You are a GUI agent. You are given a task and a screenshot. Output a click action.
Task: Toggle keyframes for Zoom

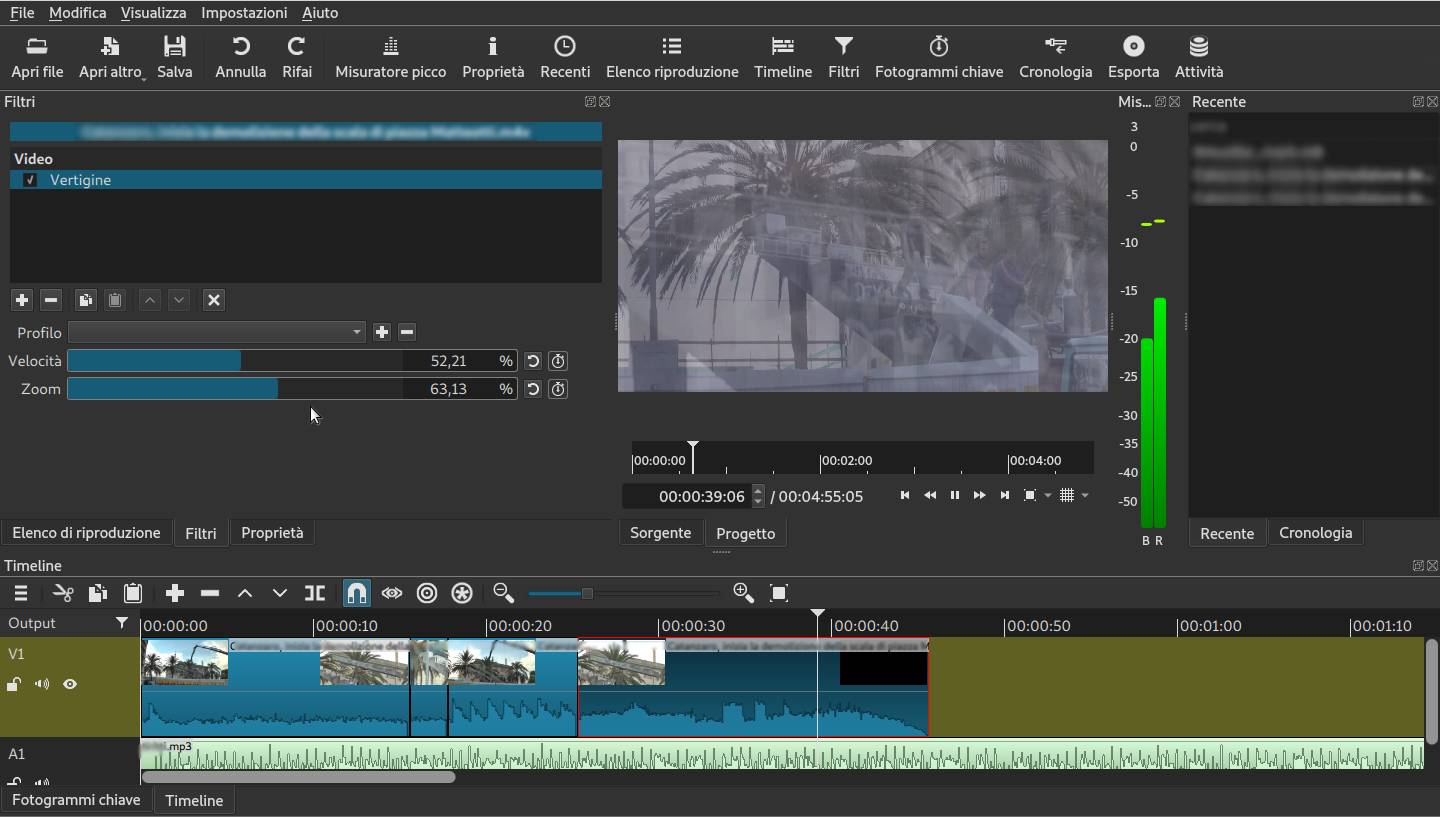[558, 389]
